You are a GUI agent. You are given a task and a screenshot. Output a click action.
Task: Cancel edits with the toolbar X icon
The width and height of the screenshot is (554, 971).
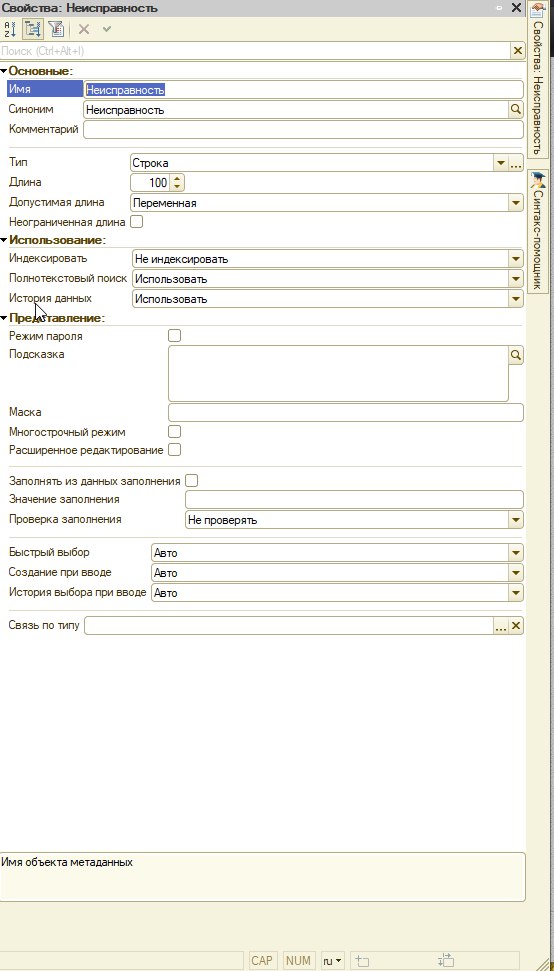(x=84, y=28)
